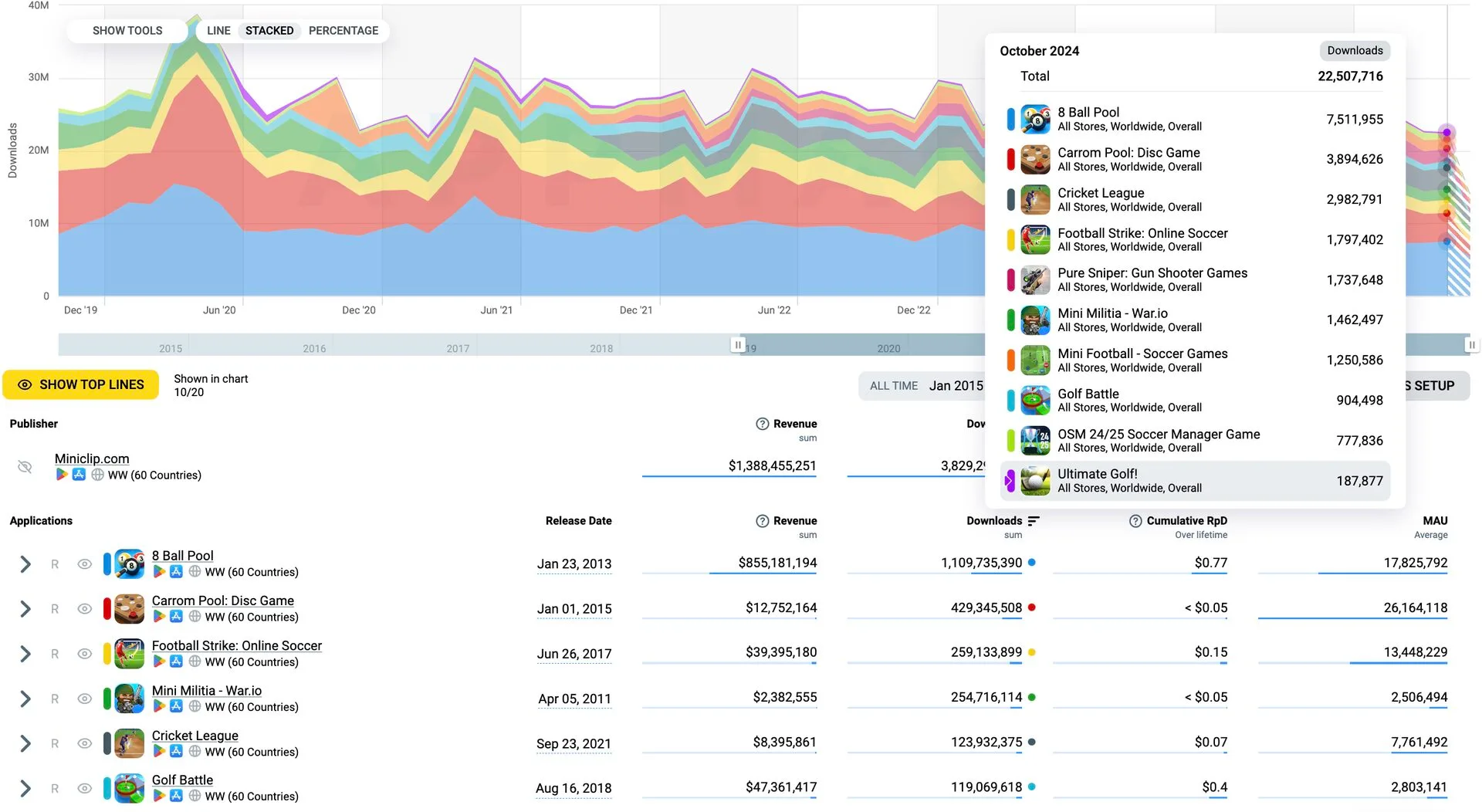Viewport: 1482px width, 812px height.
Task: Click the Revenue help icon in Applications header
Action: 762,521
